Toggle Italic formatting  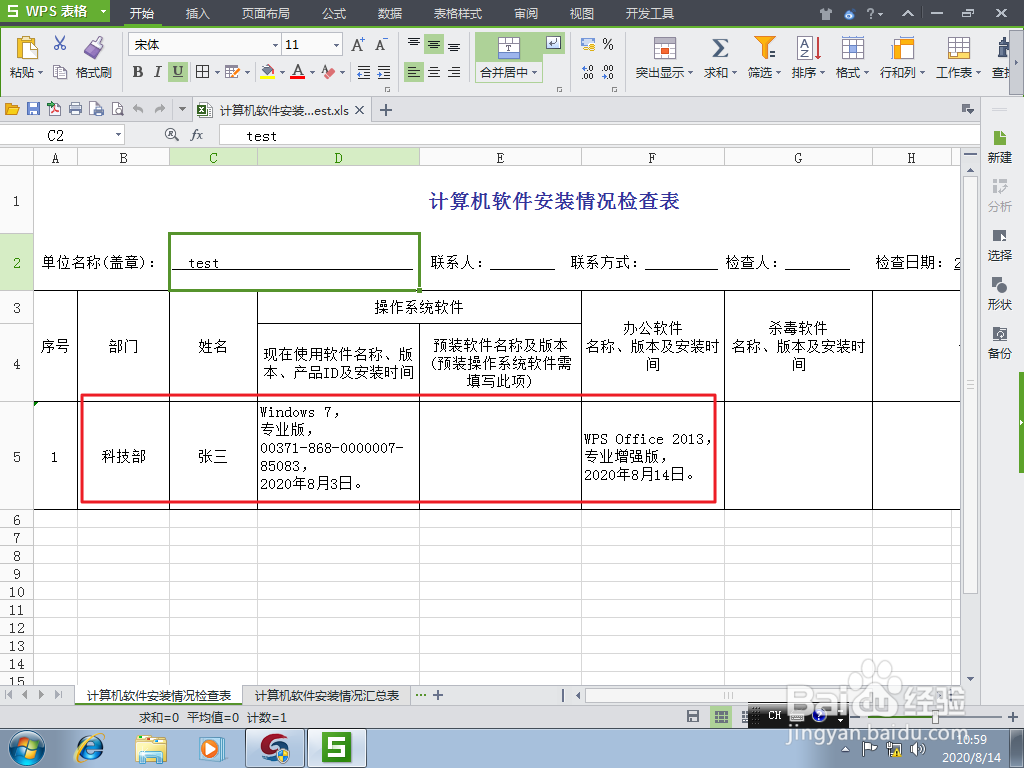[x=157, y=72]
